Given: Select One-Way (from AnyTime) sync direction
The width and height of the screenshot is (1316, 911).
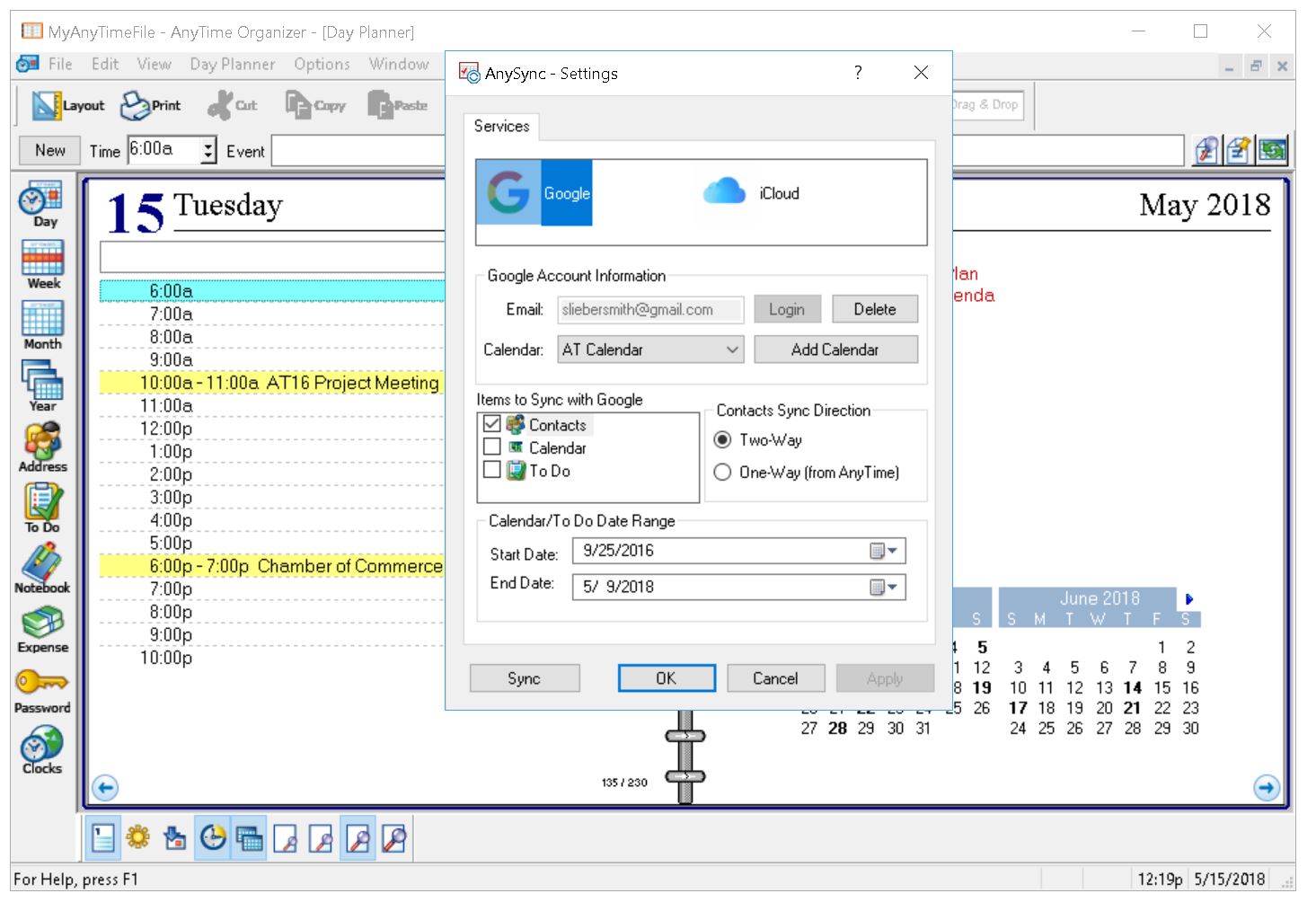Looking at the screenshot, I should 722,472.
